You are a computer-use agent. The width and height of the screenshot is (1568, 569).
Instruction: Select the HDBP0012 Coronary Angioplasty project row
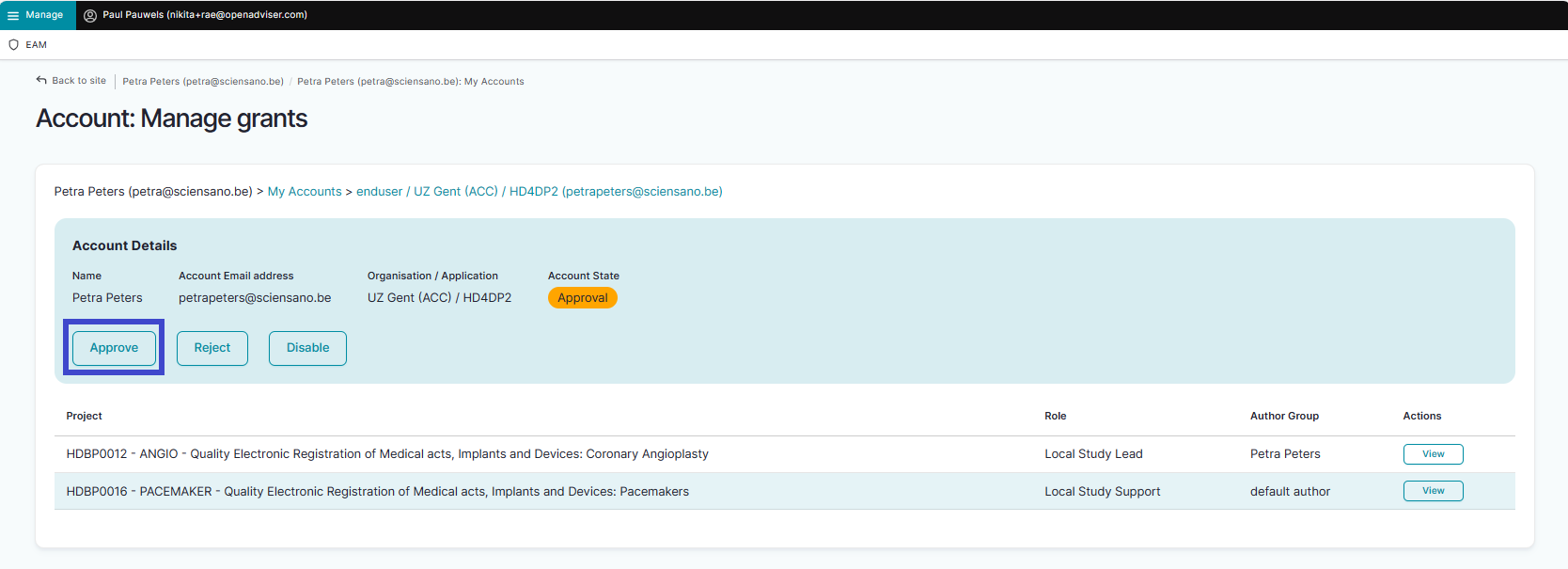[x=387, y=454]
